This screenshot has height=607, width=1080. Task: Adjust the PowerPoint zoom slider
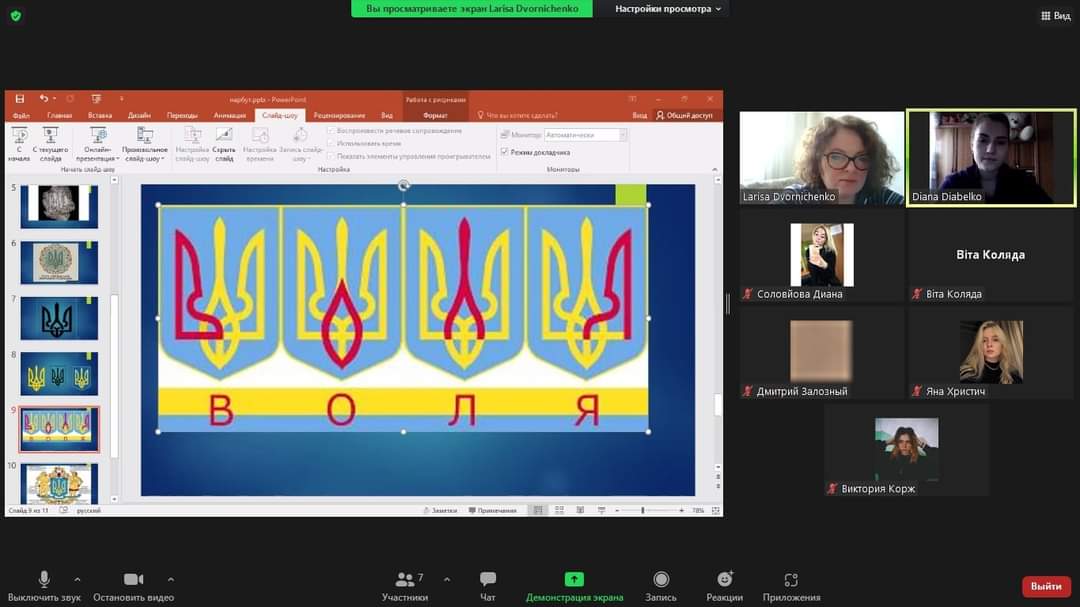point(643,510)
